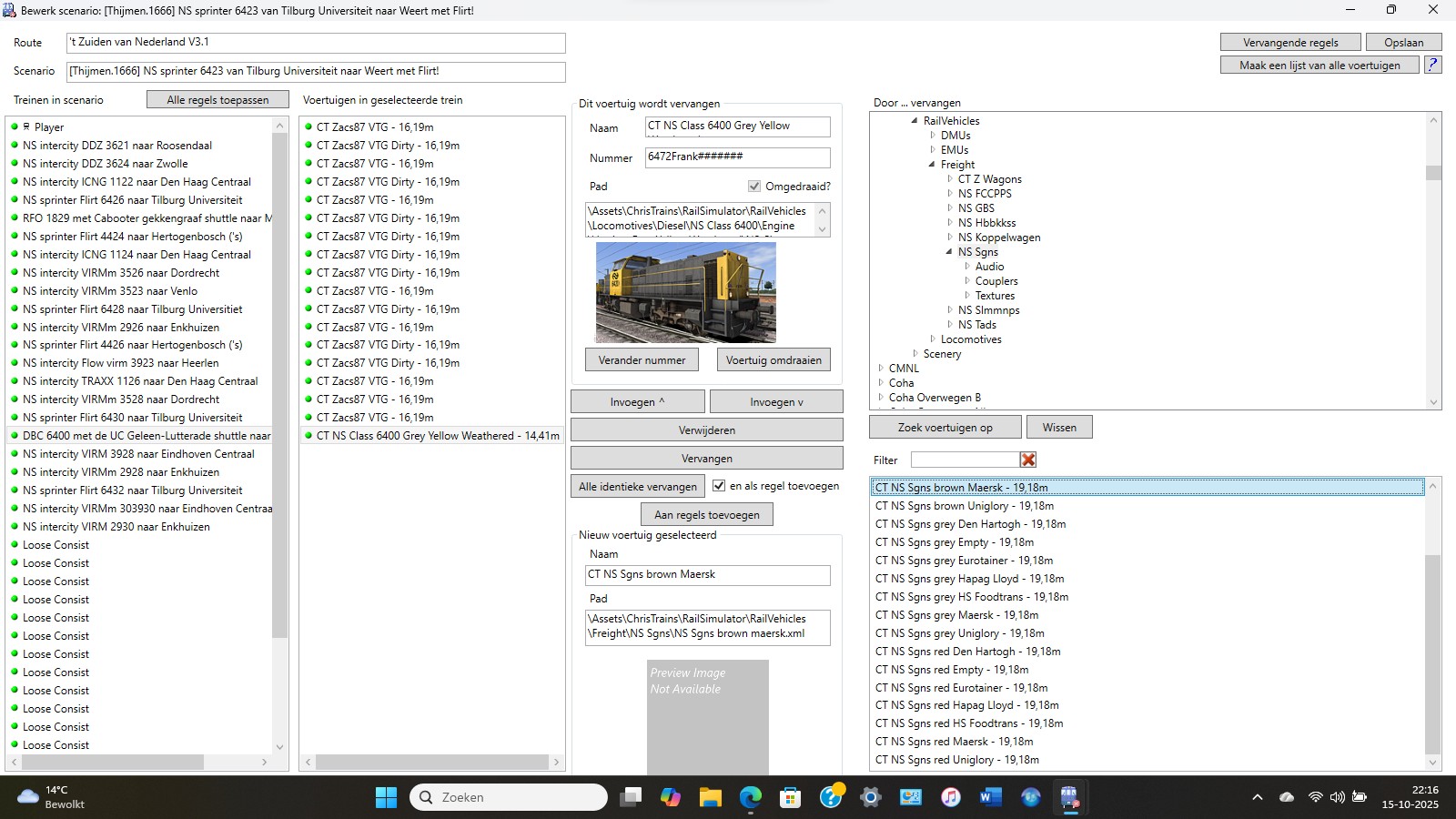Select 'NS intercity VIRMm 3523 naar Venlo' train

tap(109, 291)
